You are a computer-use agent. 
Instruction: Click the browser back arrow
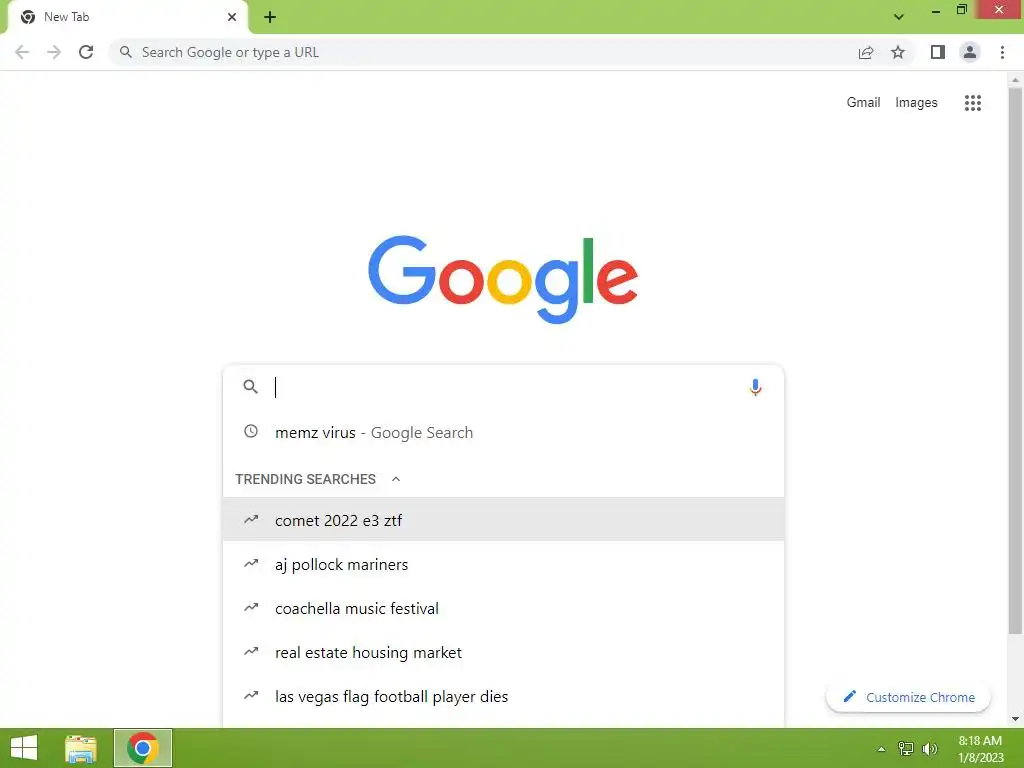(22, 52)
